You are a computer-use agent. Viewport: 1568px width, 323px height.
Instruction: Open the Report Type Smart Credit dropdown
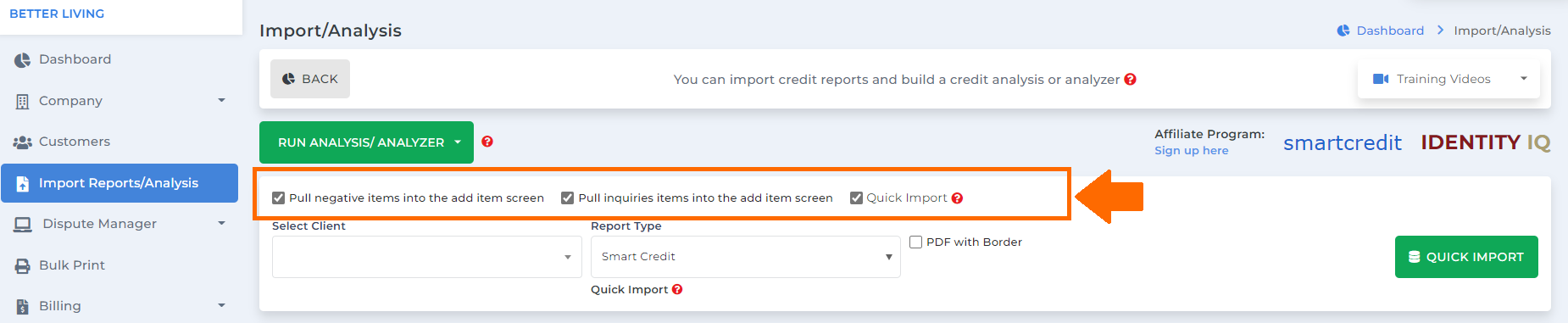[746, 257]
